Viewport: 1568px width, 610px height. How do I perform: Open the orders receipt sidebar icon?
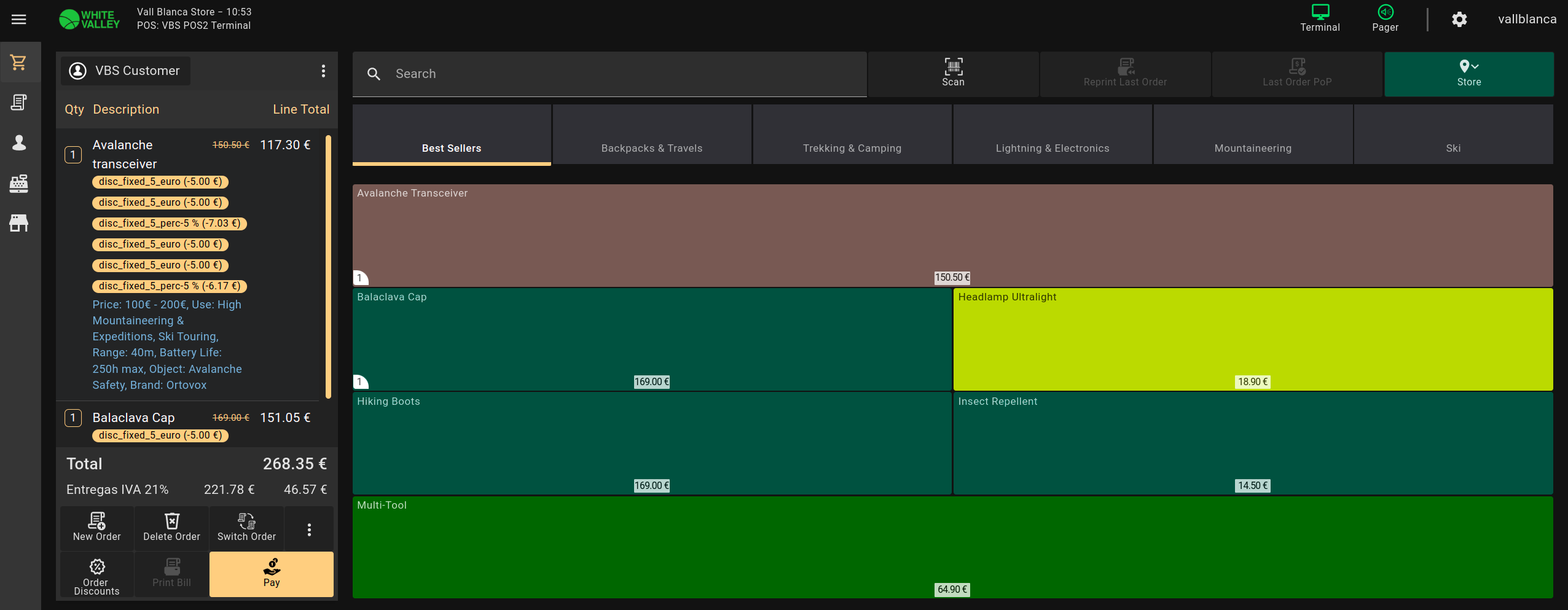pyautogui.click(x=19, y=103)
